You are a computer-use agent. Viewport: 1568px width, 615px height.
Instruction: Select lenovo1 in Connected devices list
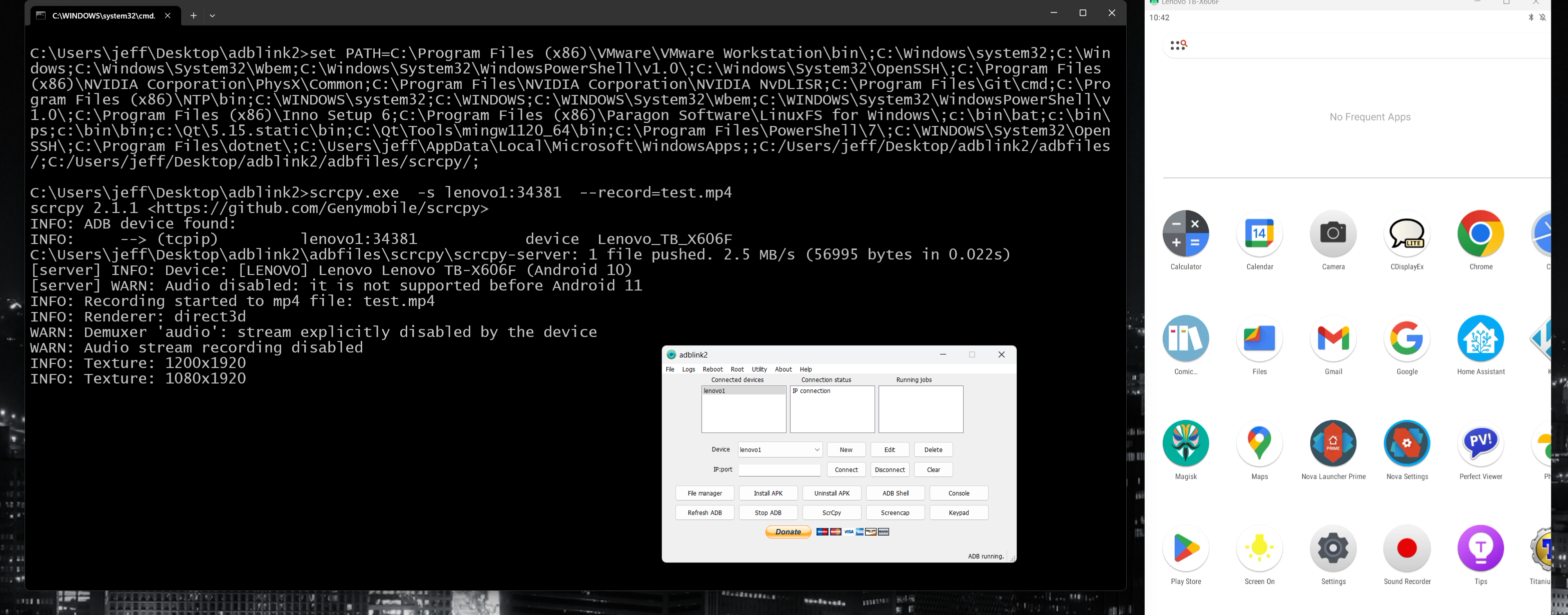(x=743, y=390)
